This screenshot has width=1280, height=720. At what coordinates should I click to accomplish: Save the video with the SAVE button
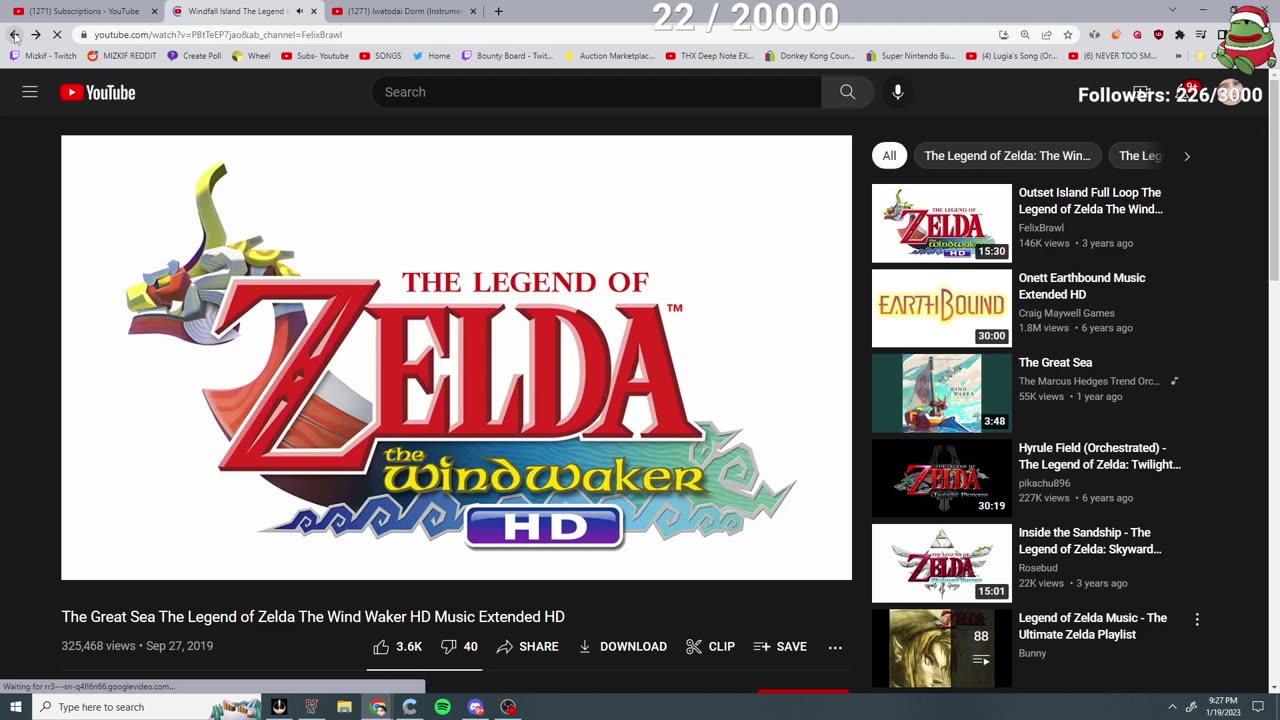point(780,647)
